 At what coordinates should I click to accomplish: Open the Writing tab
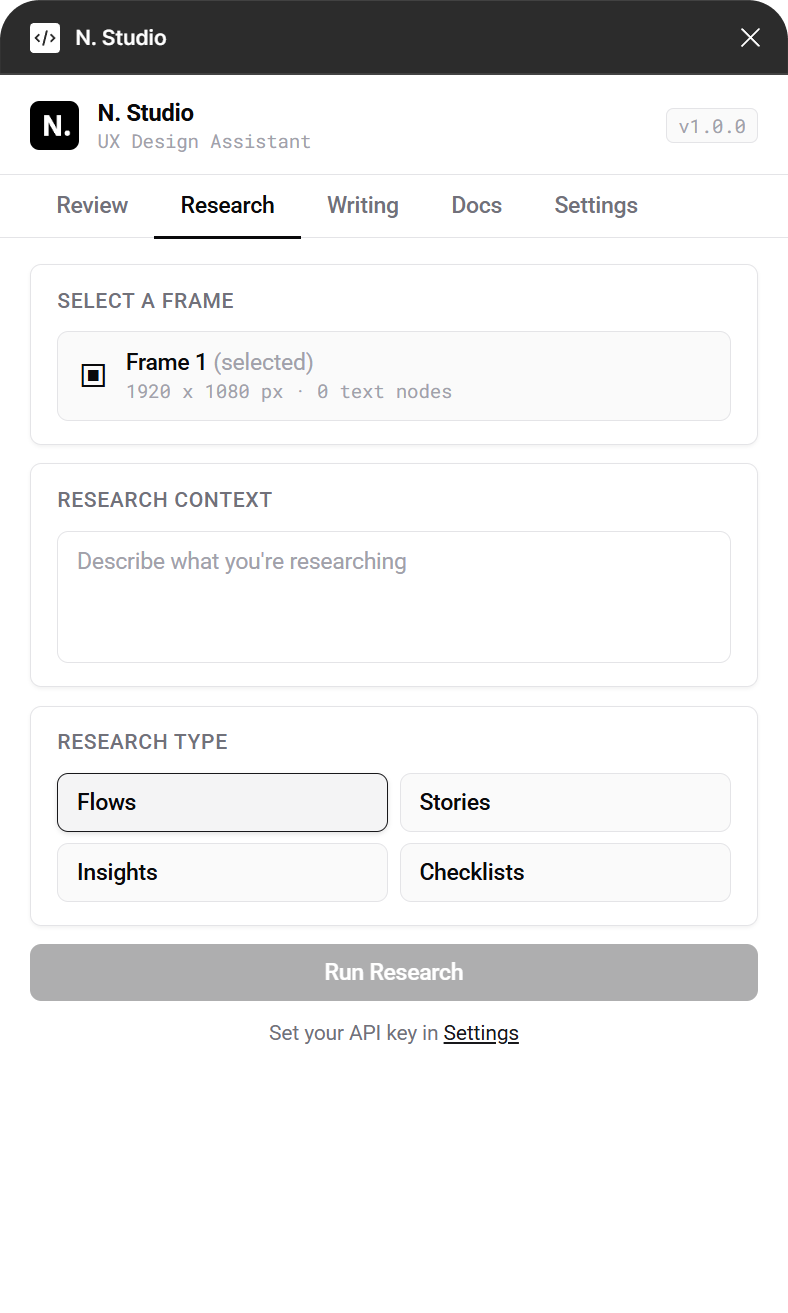click(363, 205)
